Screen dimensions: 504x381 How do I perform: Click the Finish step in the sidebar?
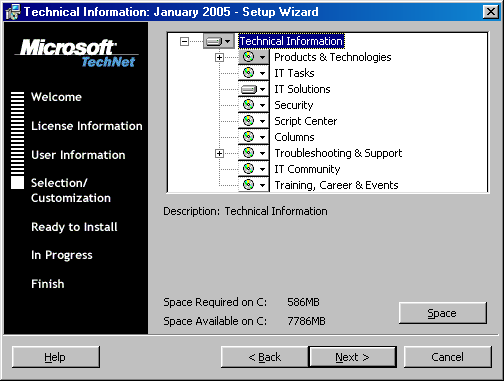(x=48, y=284)
